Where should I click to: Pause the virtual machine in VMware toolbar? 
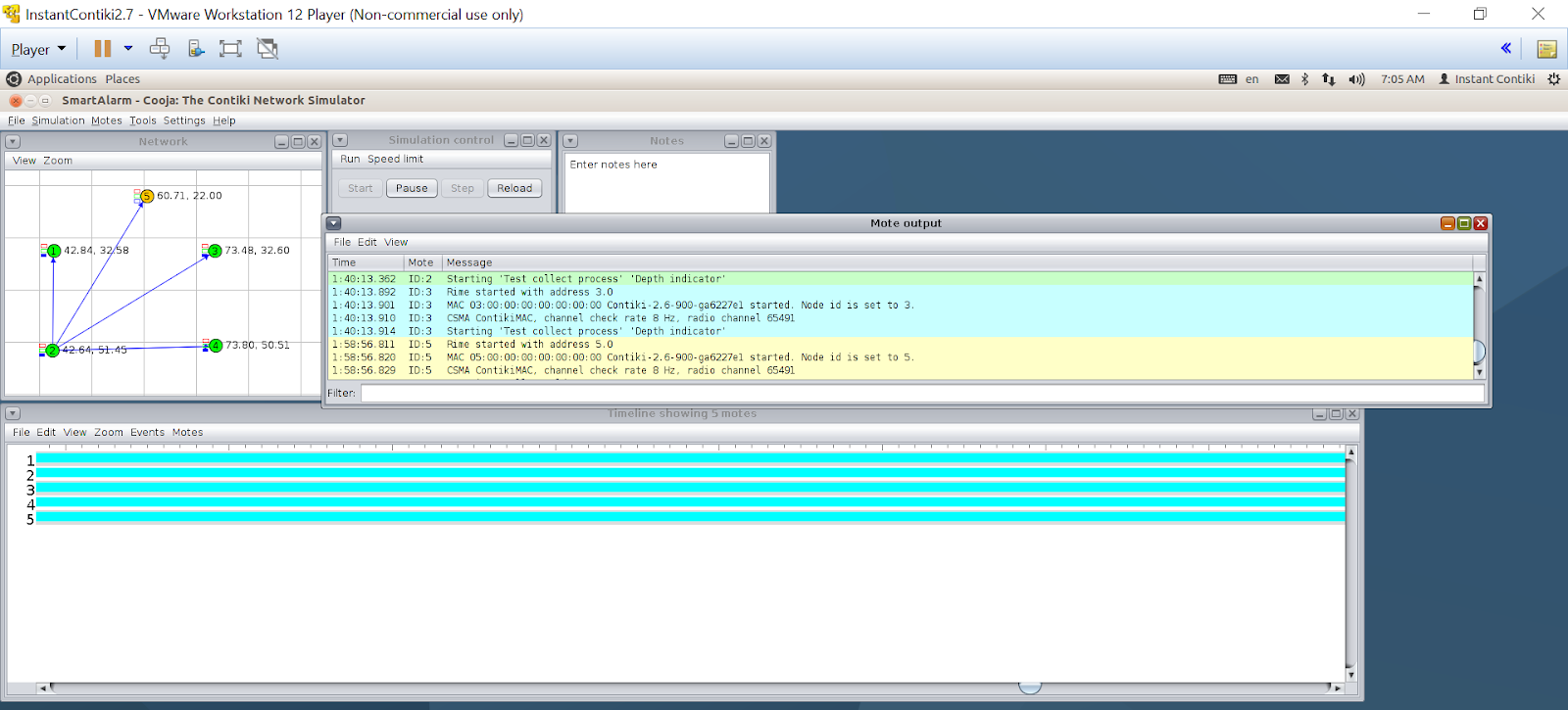[102, 48]
